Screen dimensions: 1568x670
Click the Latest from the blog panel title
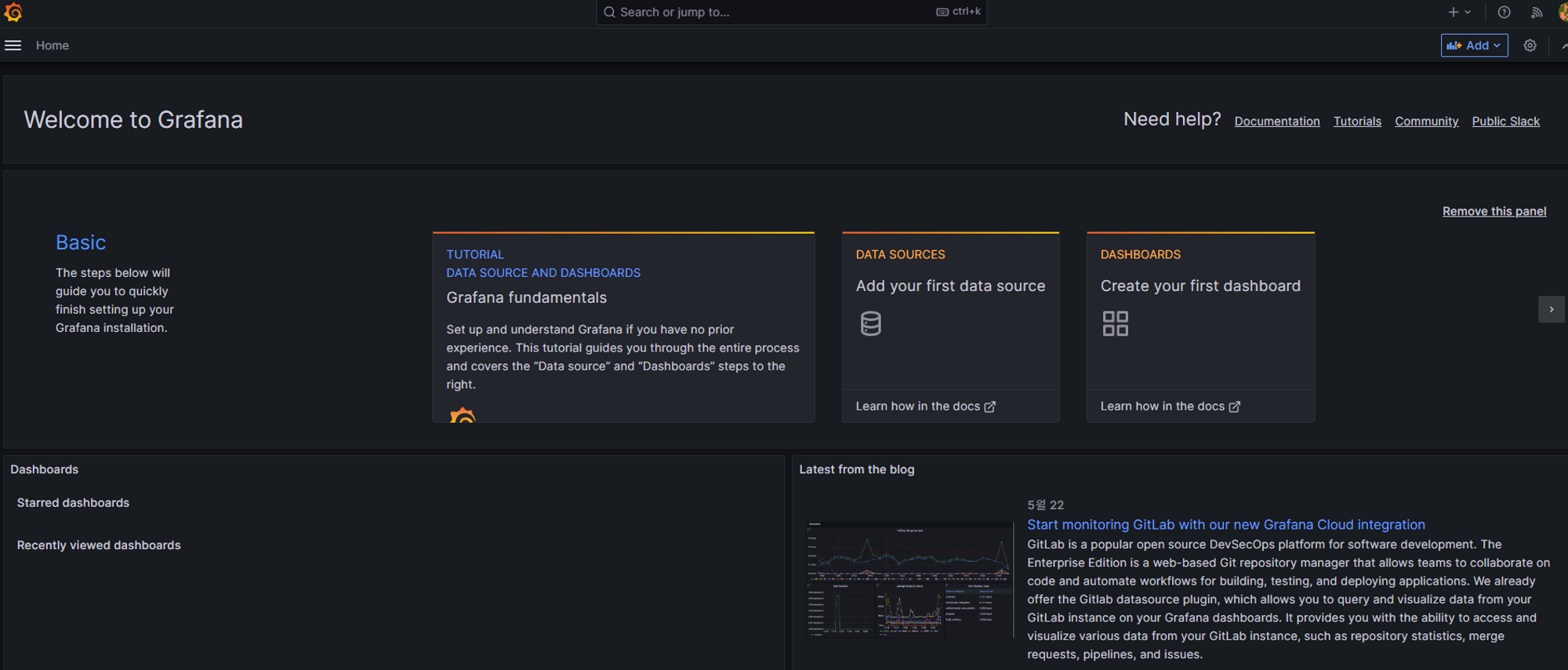pyautogui.click(x=856, y=469)
